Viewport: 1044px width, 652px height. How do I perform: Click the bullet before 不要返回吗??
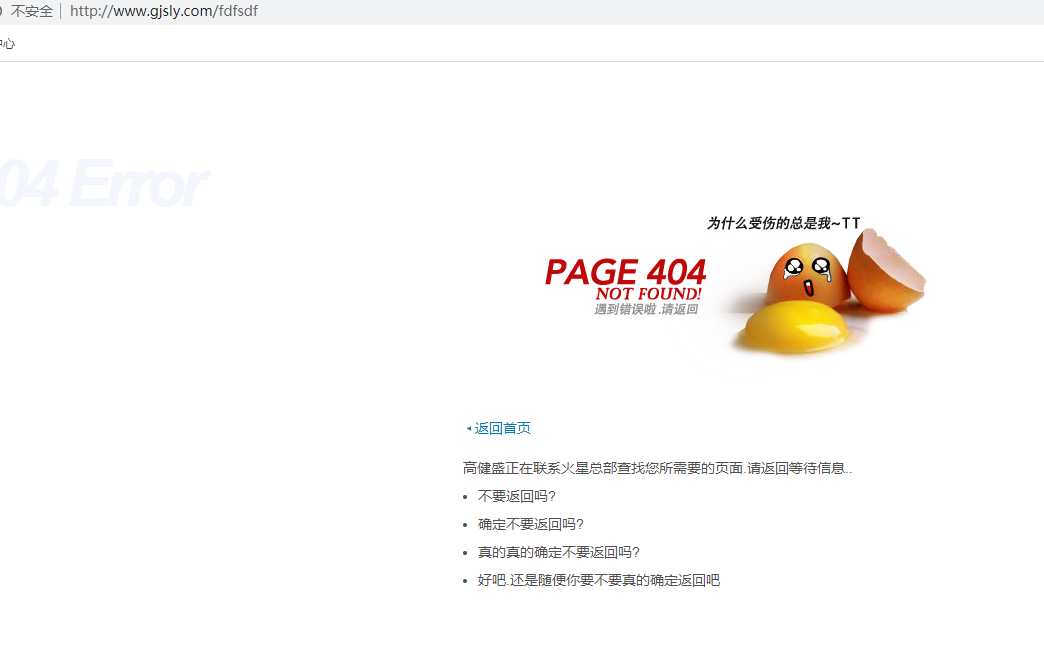point(466,497)
